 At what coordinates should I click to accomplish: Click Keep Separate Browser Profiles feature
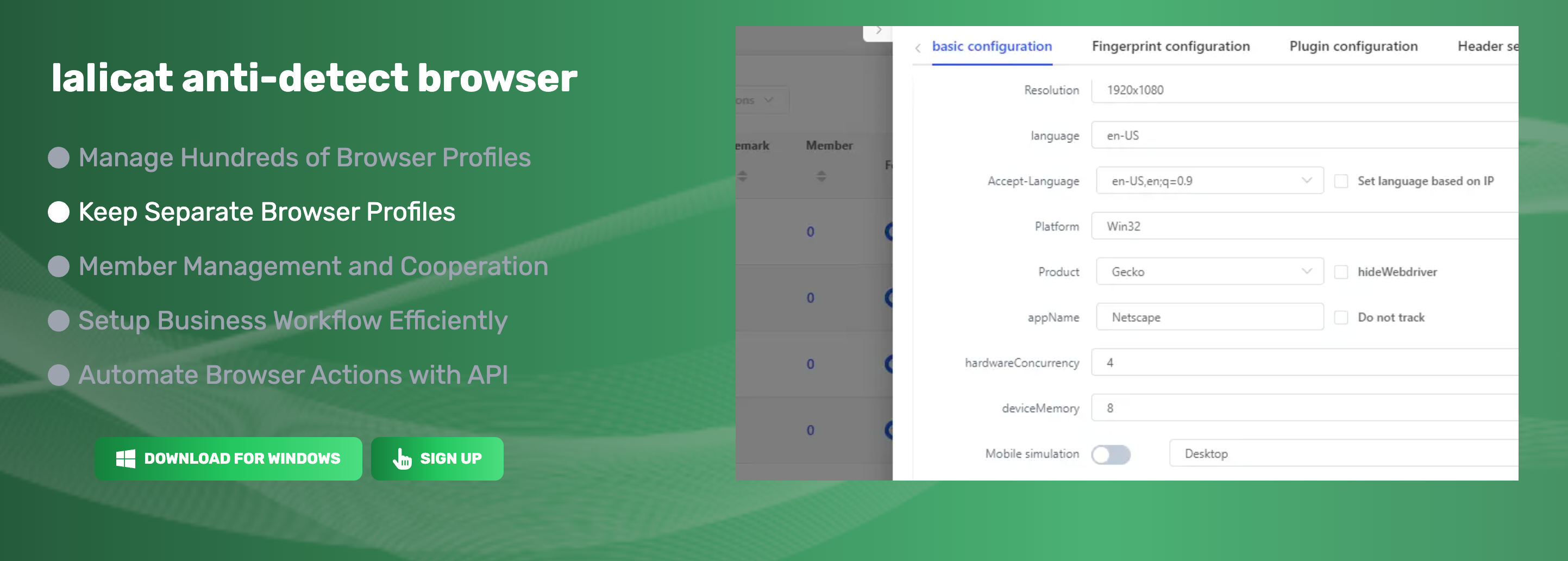coord(267,212)
